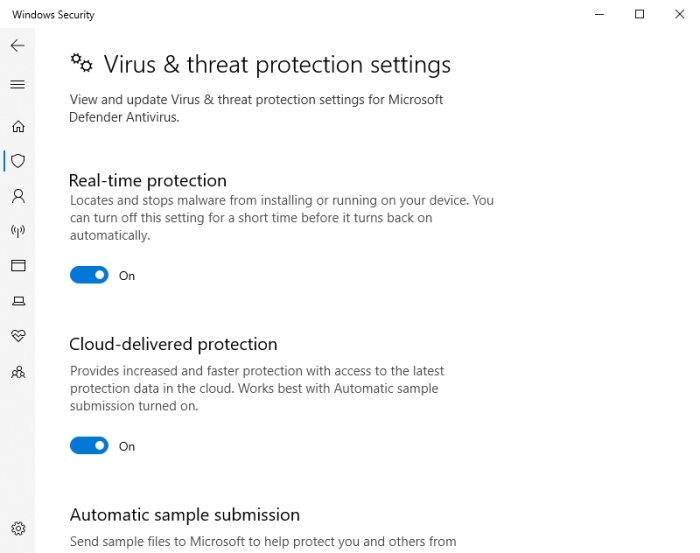Close the Windows Security window
The height and width of the screenshot is (553, 700).
pos(681,14)
